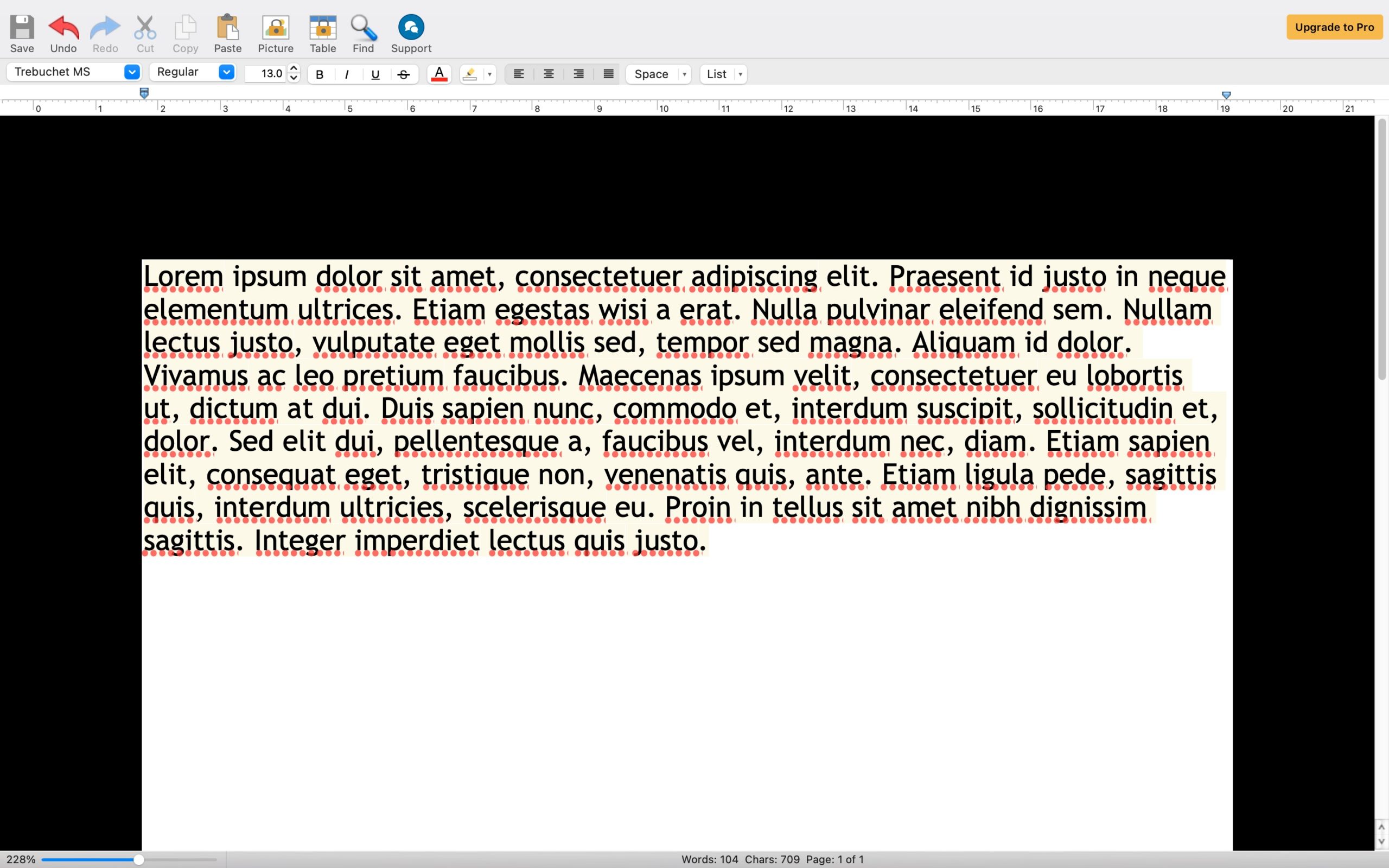Click the font size input field

pos(268,73)
